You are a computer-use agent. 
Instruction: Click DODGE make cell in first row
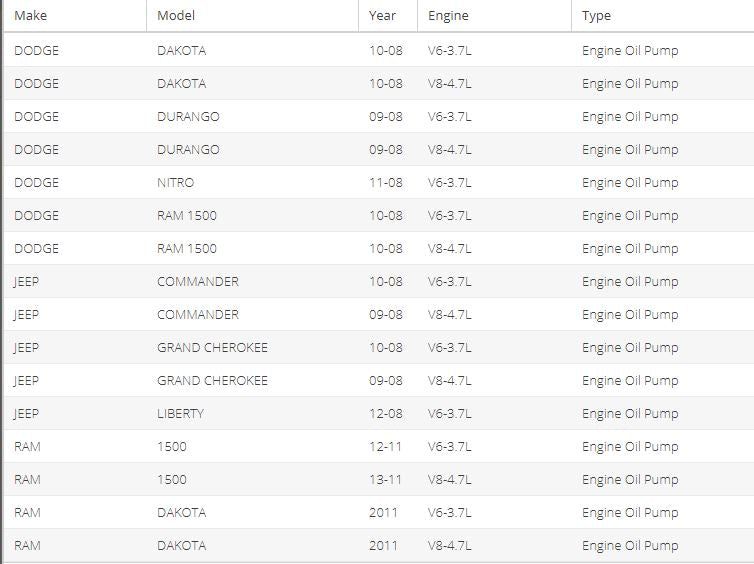(37, 50)
